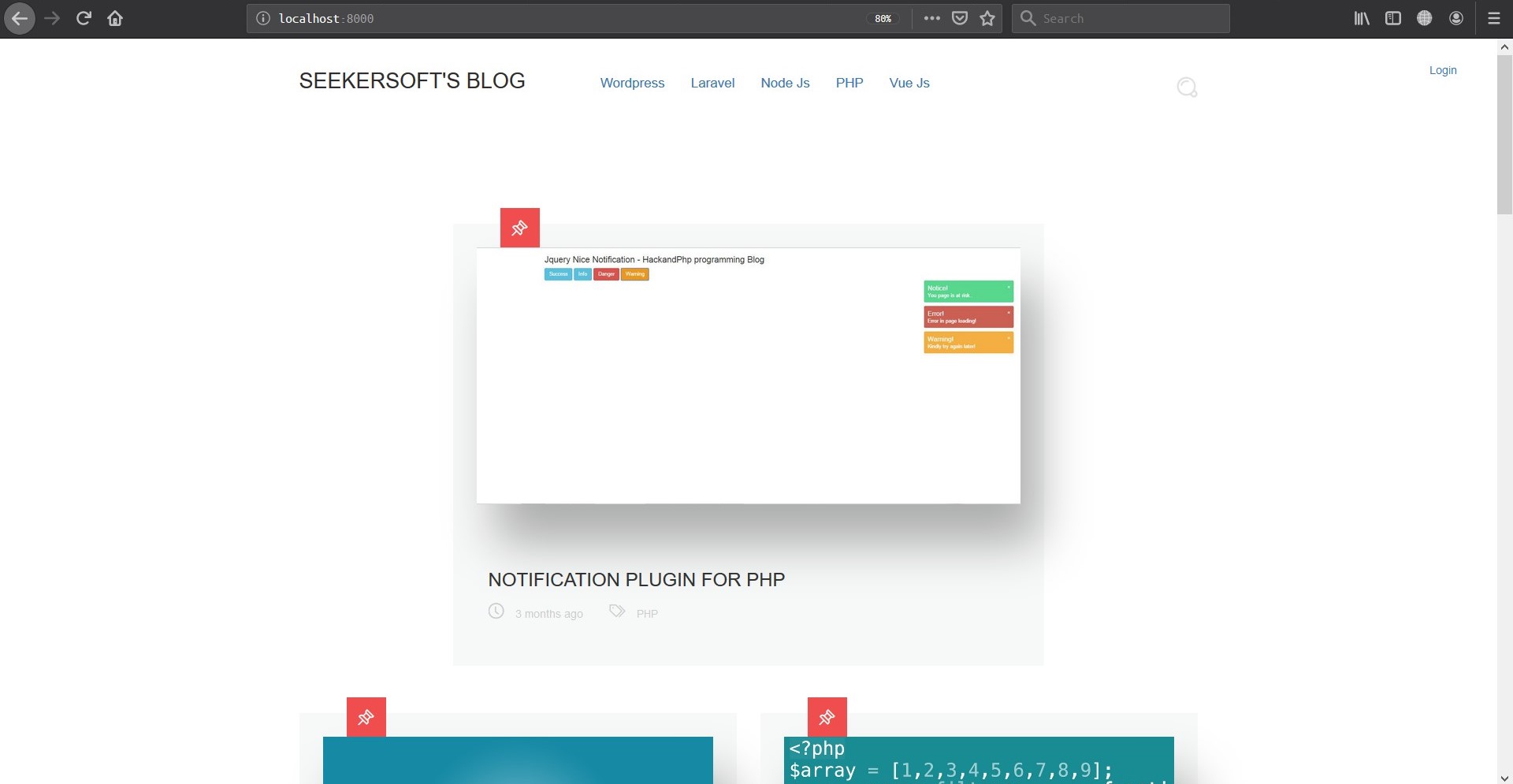Select the blog's search magnifier icon
The width and height of the screenshot is (1513, 784).
click(1186, 87)
